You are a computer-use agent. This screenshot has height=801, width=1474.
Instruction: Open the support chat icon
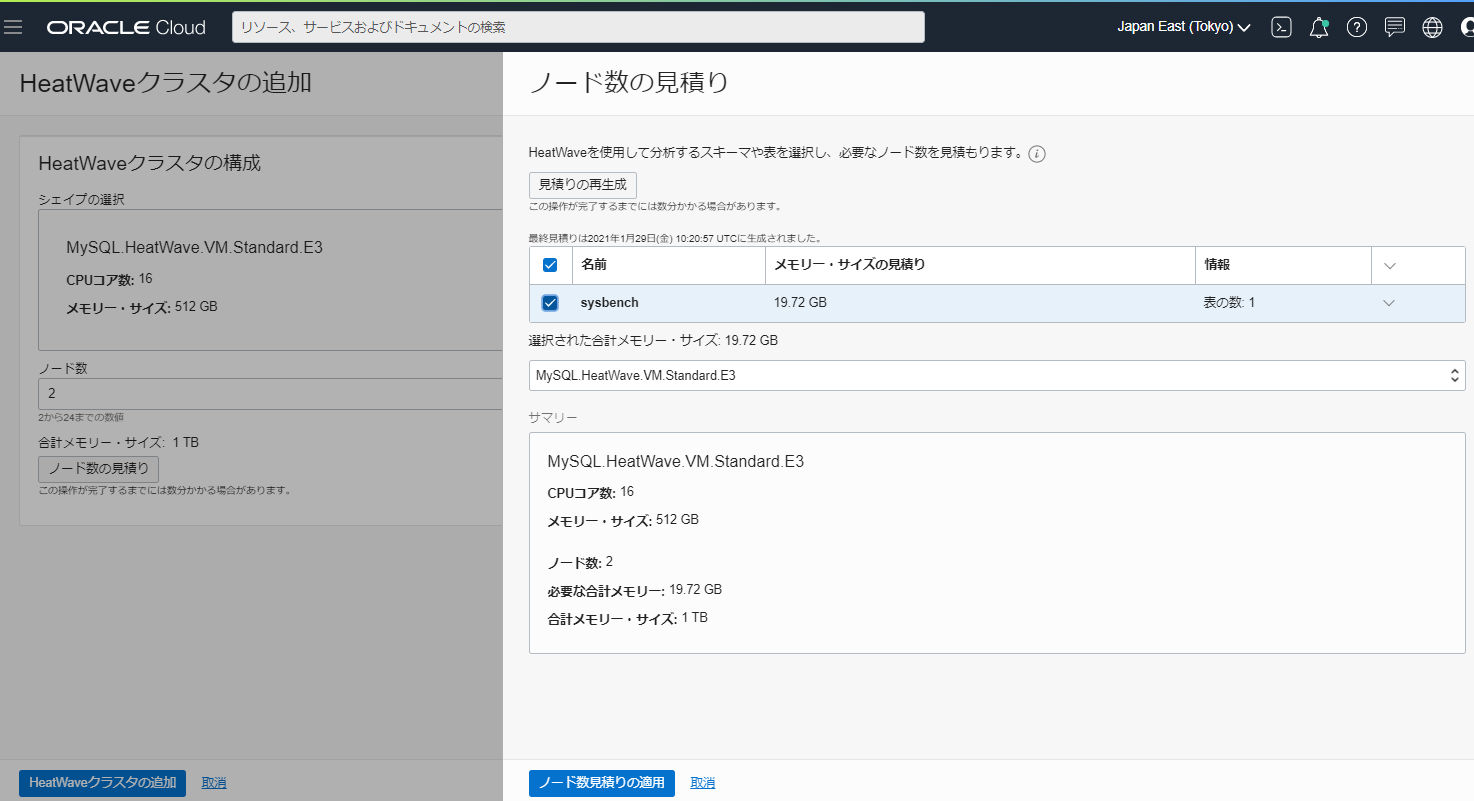pos(1395,27)
